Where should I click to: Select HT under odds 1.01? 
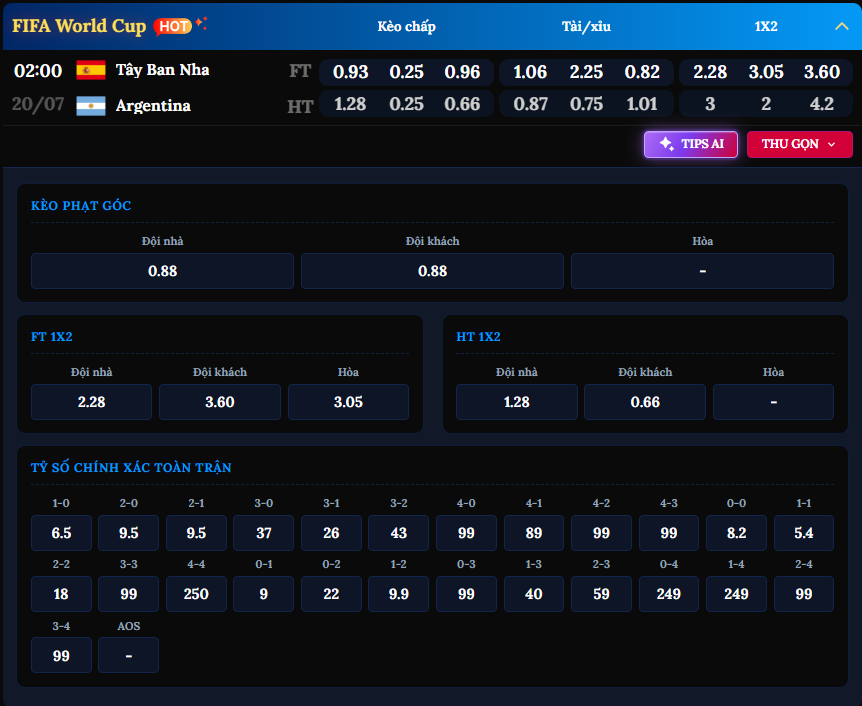642,104
